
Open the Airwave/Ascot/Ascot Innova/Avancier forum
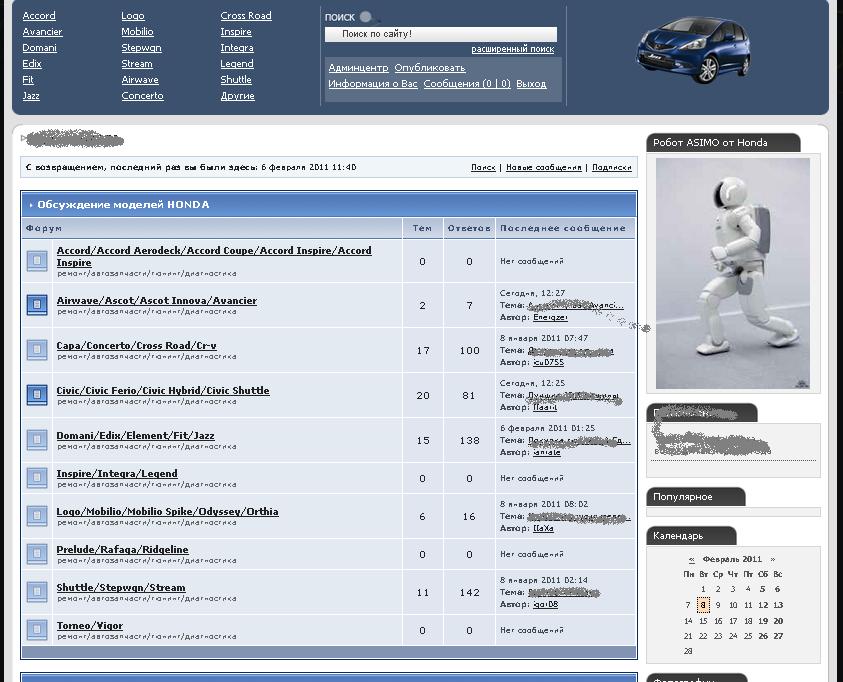coord(156,300)
